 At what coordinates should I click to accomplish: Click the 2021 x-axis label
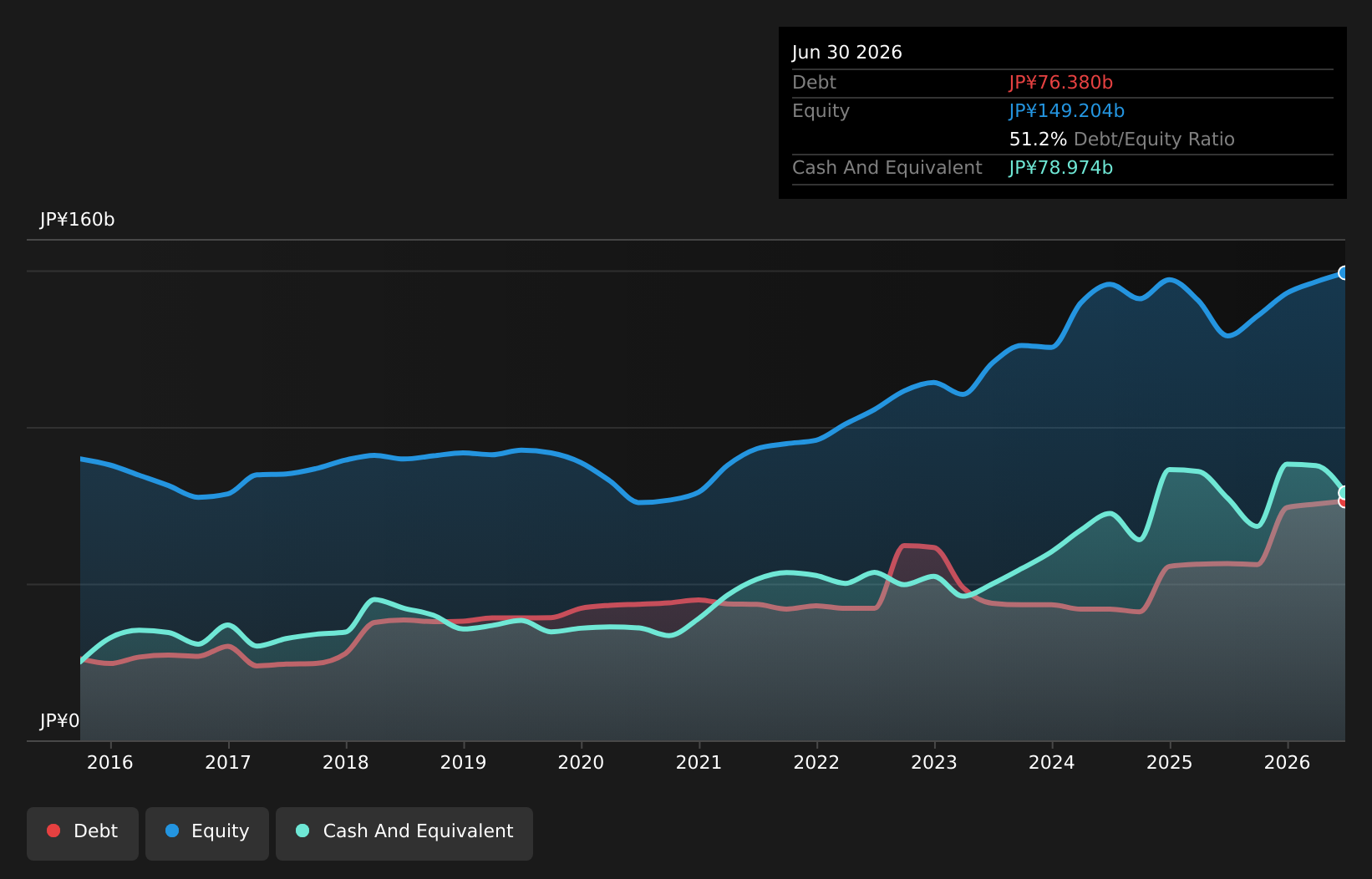[699, 762]
